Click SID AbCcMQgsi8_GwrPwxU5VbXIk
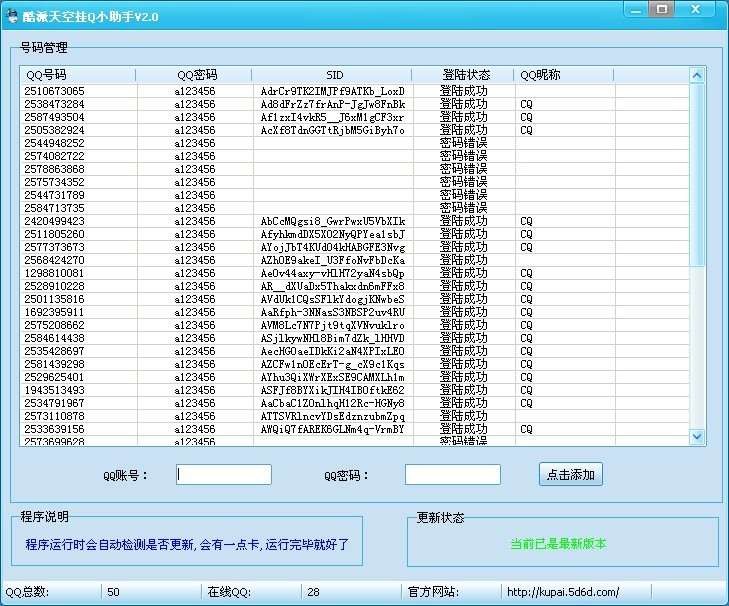The image size is (729, 606). coord(332,221)
